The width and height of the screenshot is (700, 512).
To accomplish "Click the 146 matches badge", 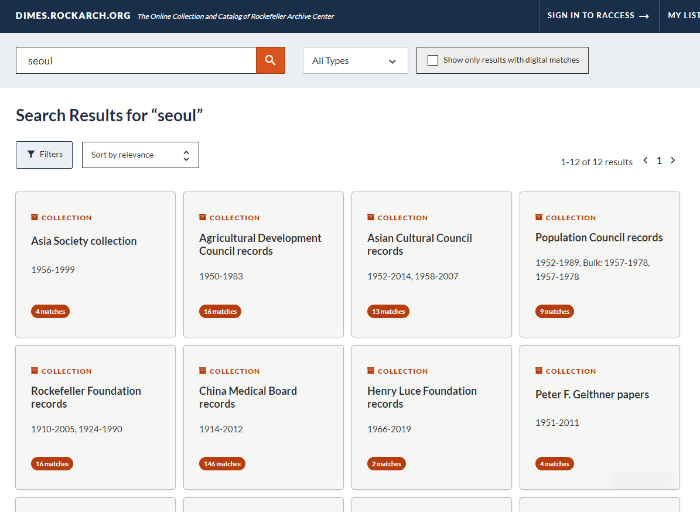I will tap(222, 464).
